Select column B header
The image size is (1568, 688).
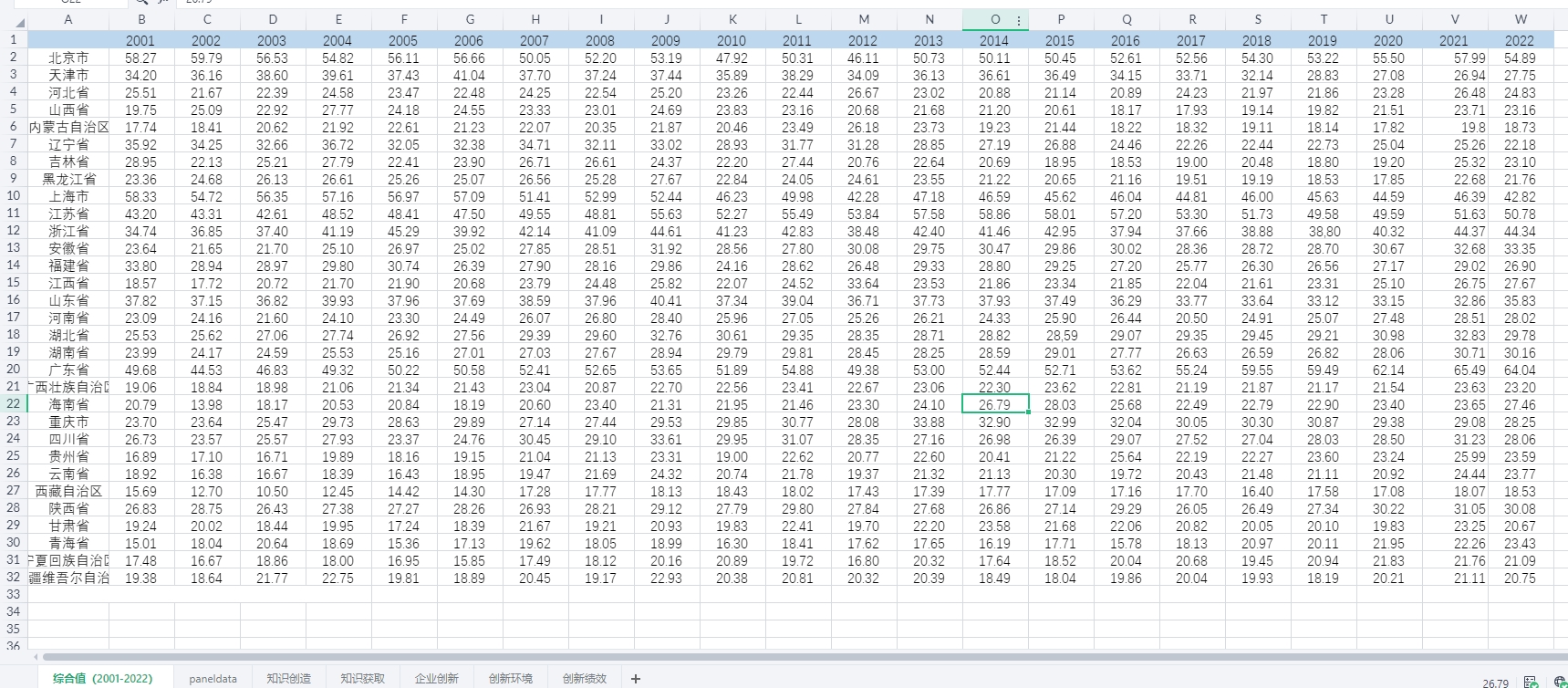pyautogui.click(x=141, y=20)
